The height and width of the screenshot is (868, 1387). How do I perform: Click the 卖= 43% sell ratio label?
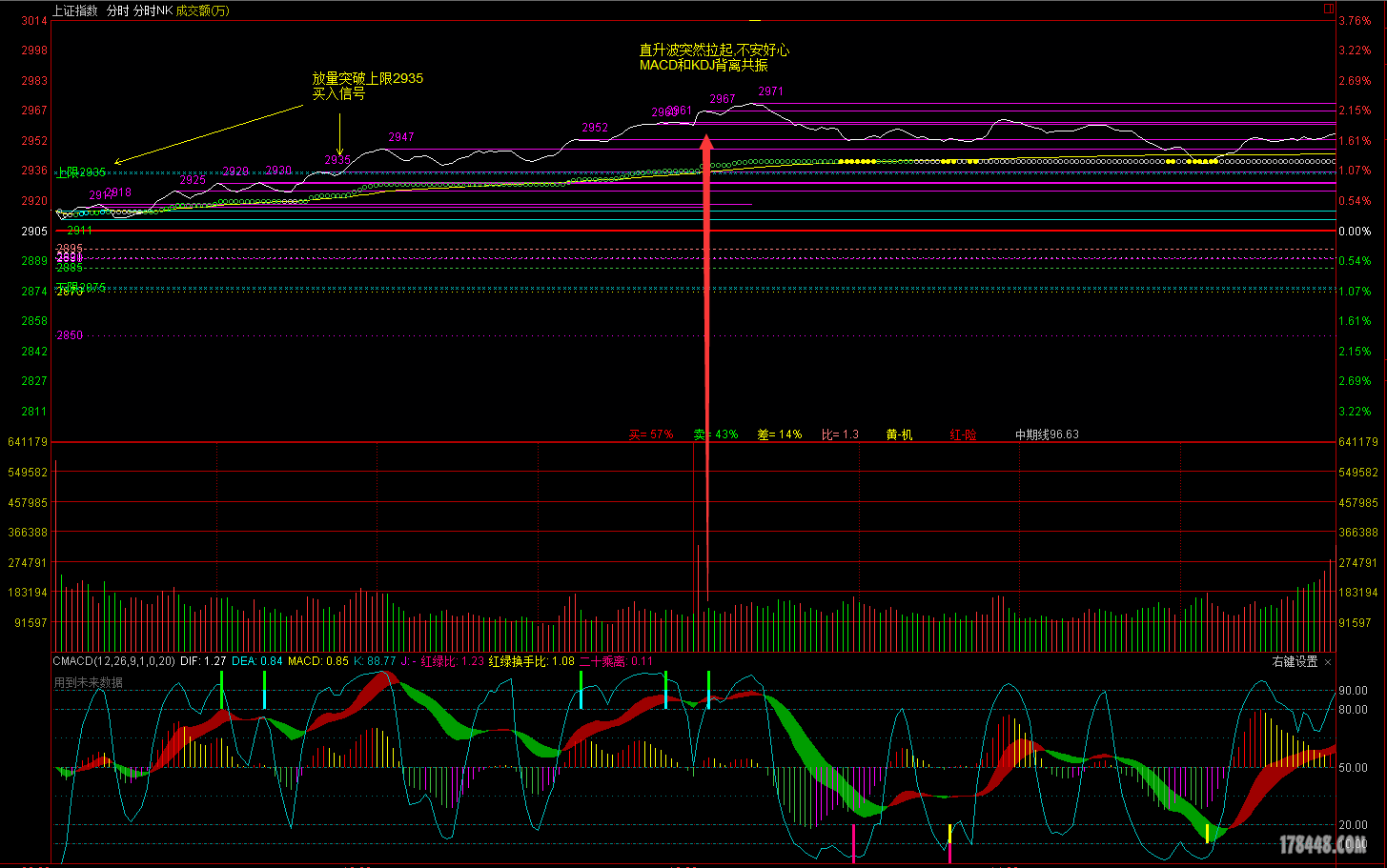716,434
